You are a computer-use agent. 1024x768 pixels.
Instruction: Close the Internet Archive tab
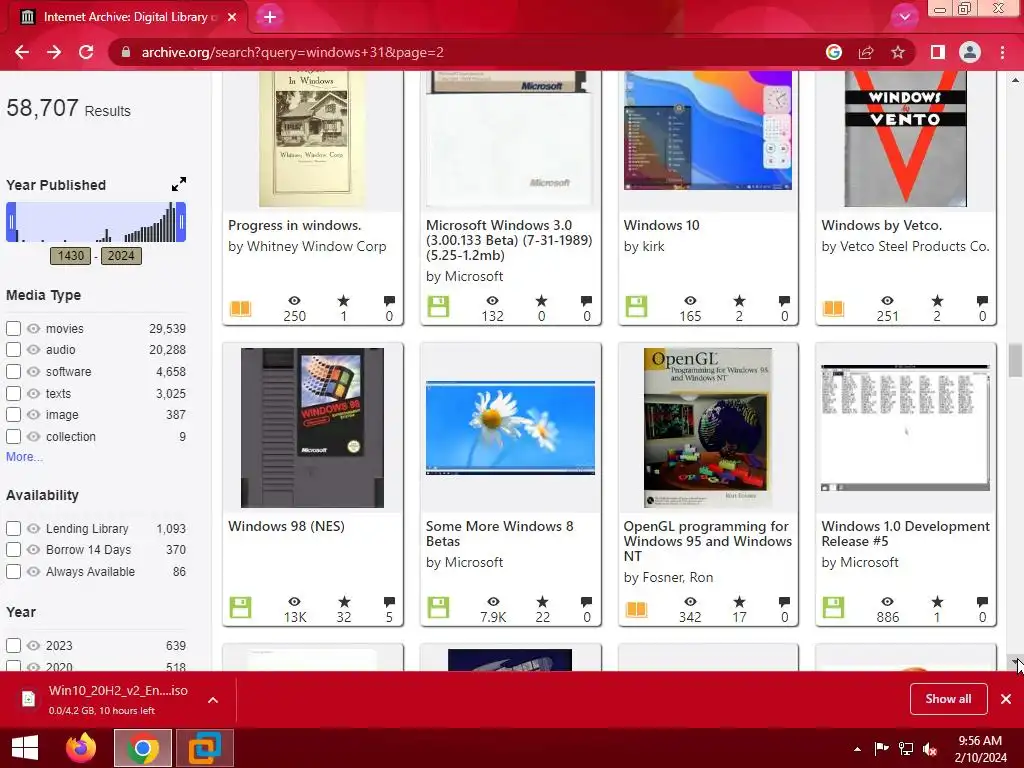pyautogui.click(x=232, y=17)
